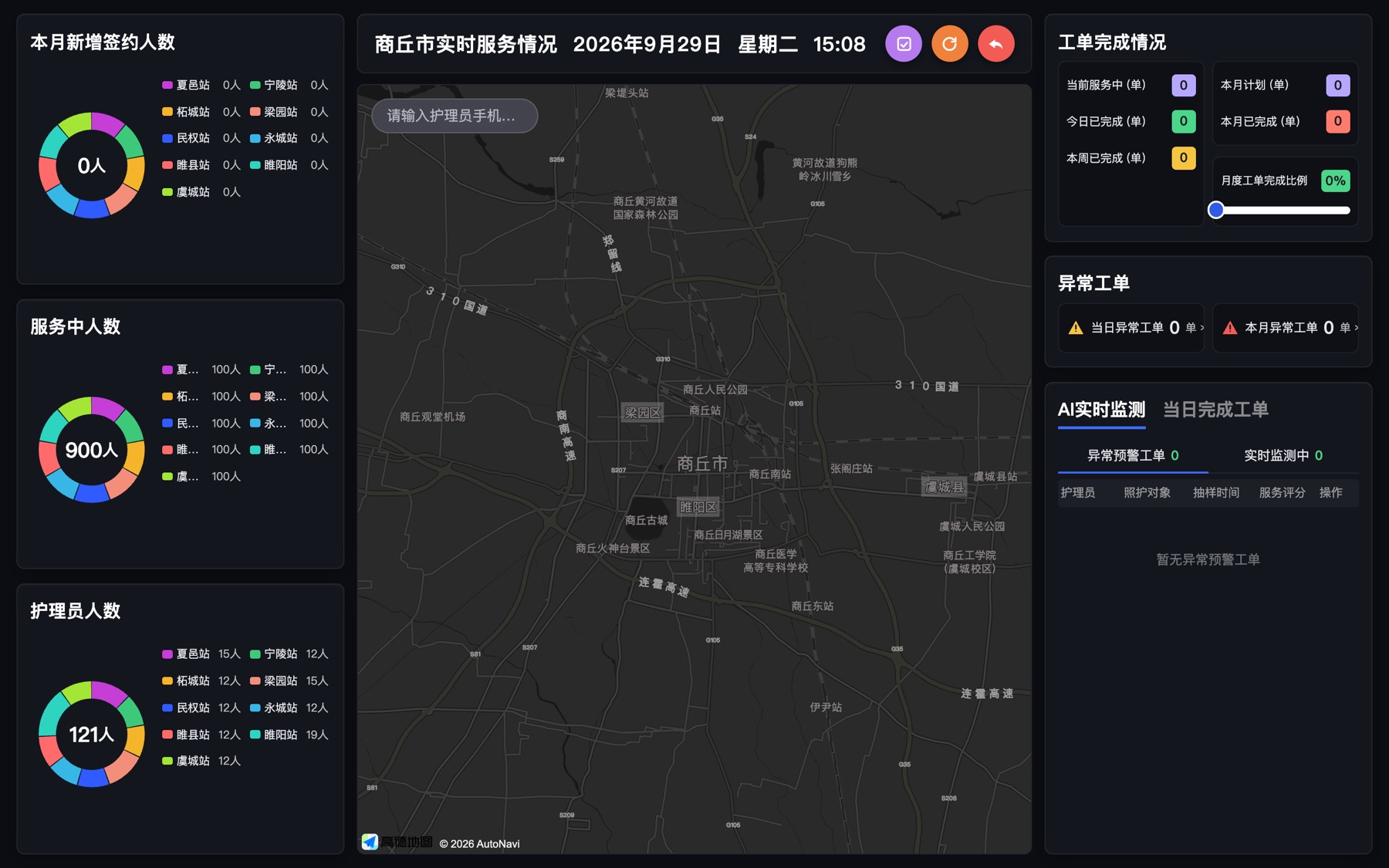Click the 请输入护理员手机 search field
Viewport: 1389px width, 868px height.
coord(455,116)
